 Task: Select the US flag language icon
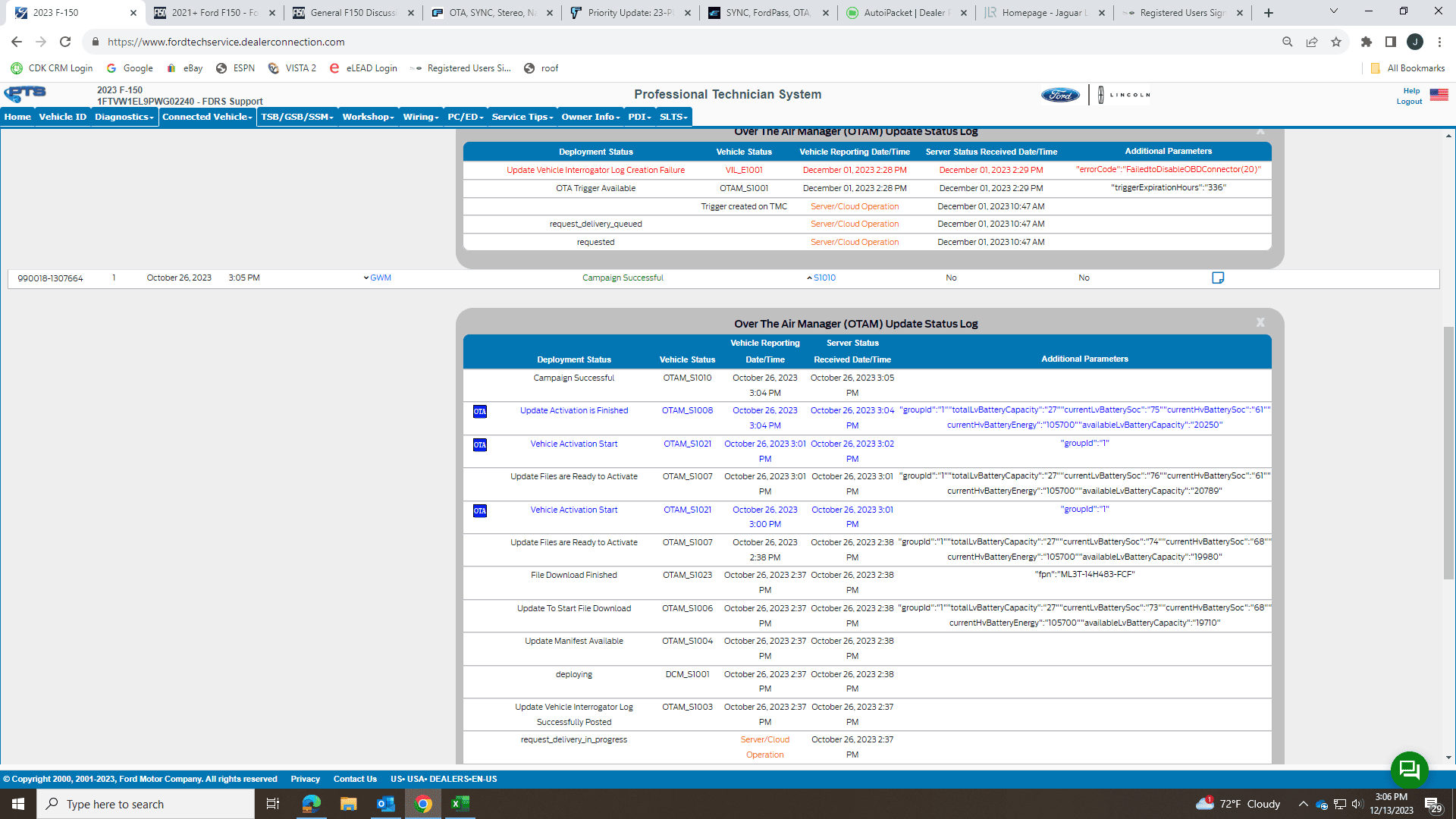[x=1439, y=95]
